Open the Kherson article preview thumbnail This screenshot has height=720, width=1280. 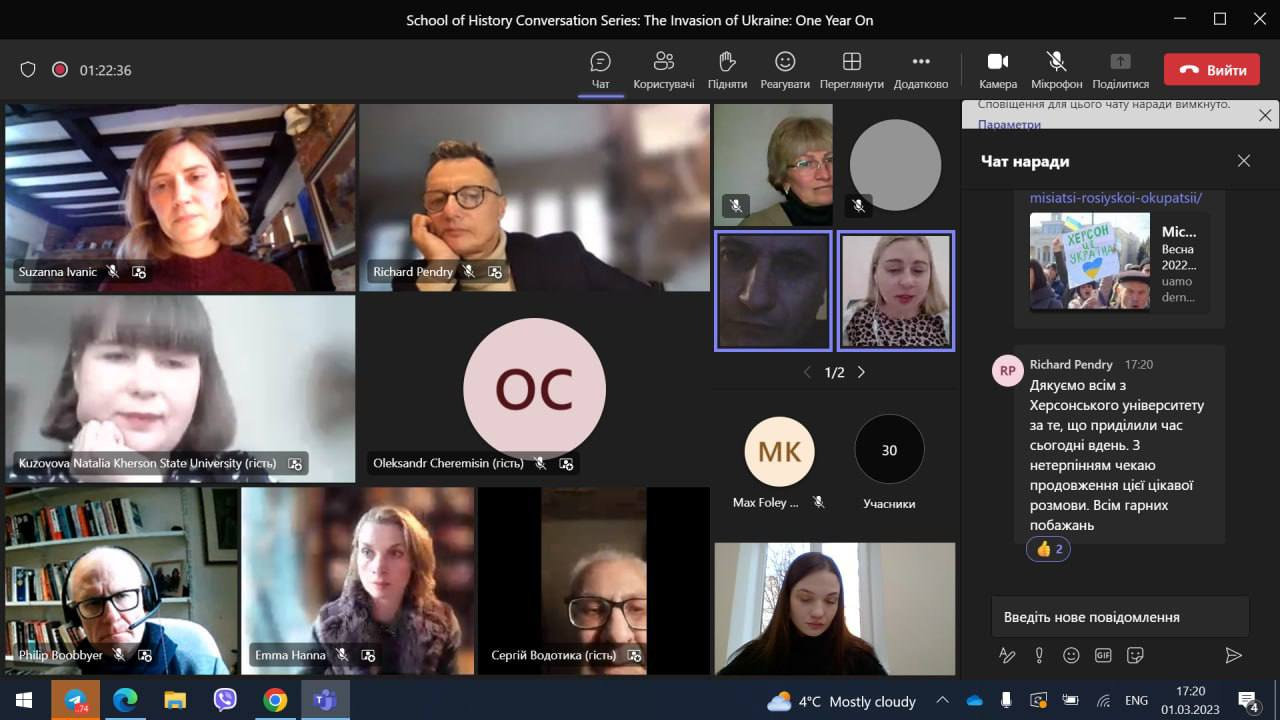click(1090, 260)
